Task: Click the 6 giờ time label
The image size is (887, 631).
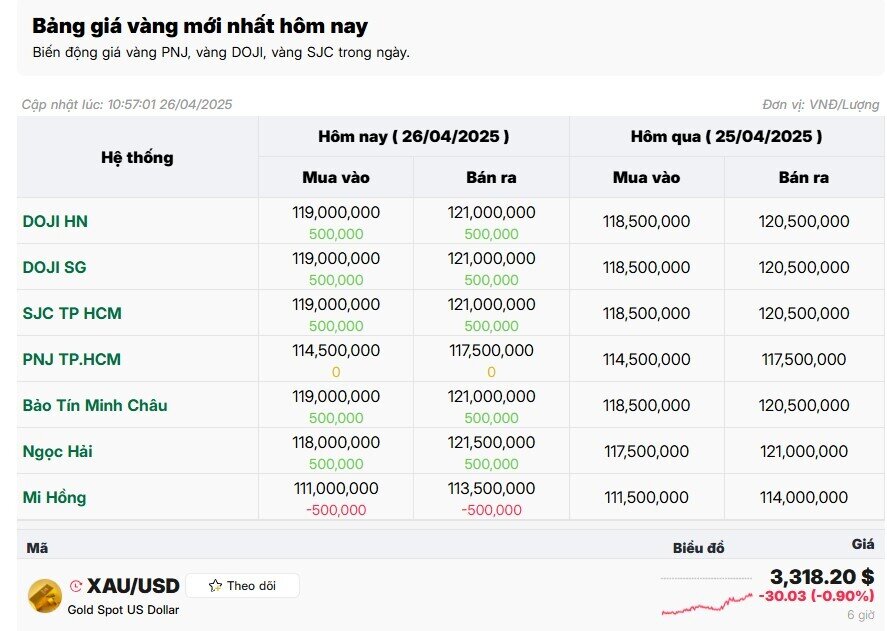Action: [860, 615]
